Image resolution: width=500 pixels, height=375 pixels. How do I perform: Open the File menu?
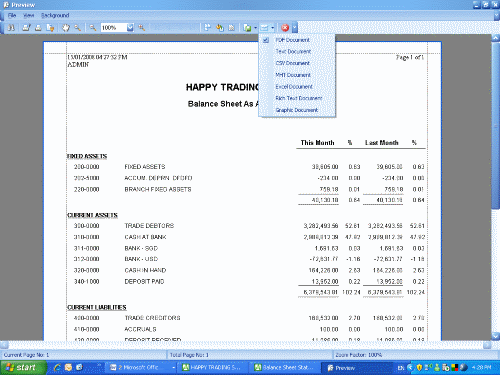click(12, 15)
